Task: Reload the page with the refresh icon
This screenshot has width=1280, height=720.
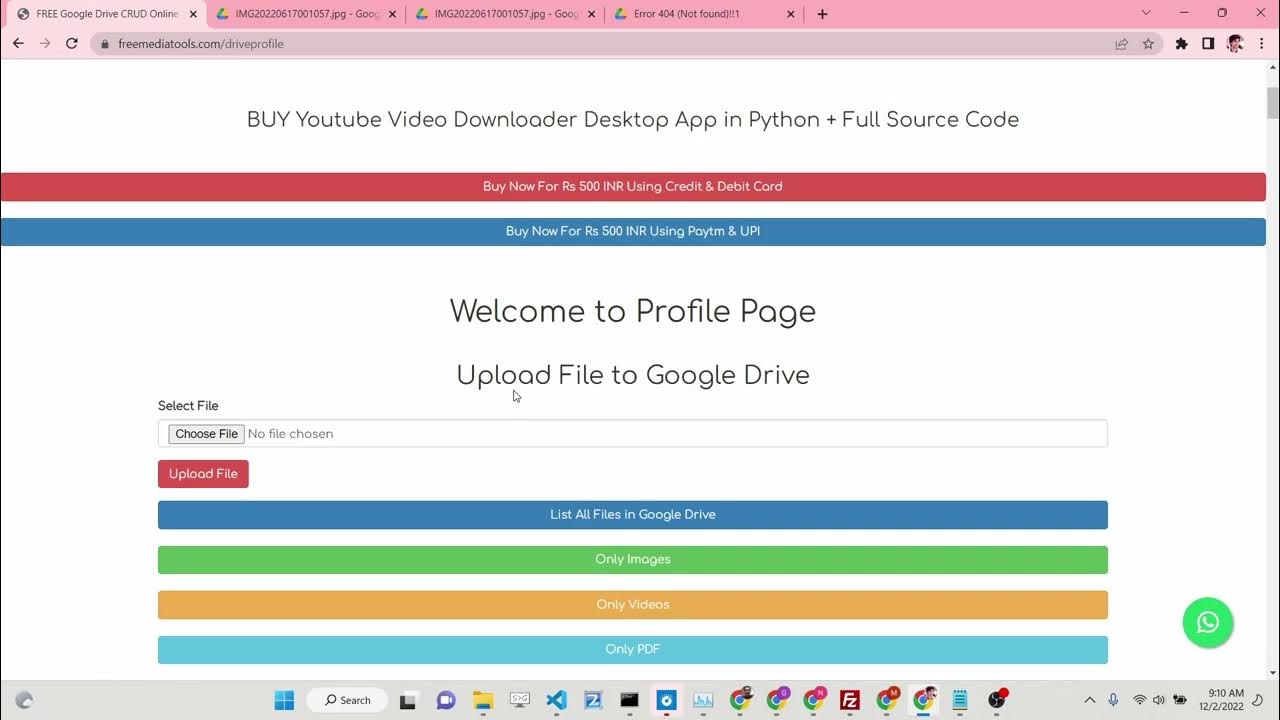Action: [x=72, y=44]
